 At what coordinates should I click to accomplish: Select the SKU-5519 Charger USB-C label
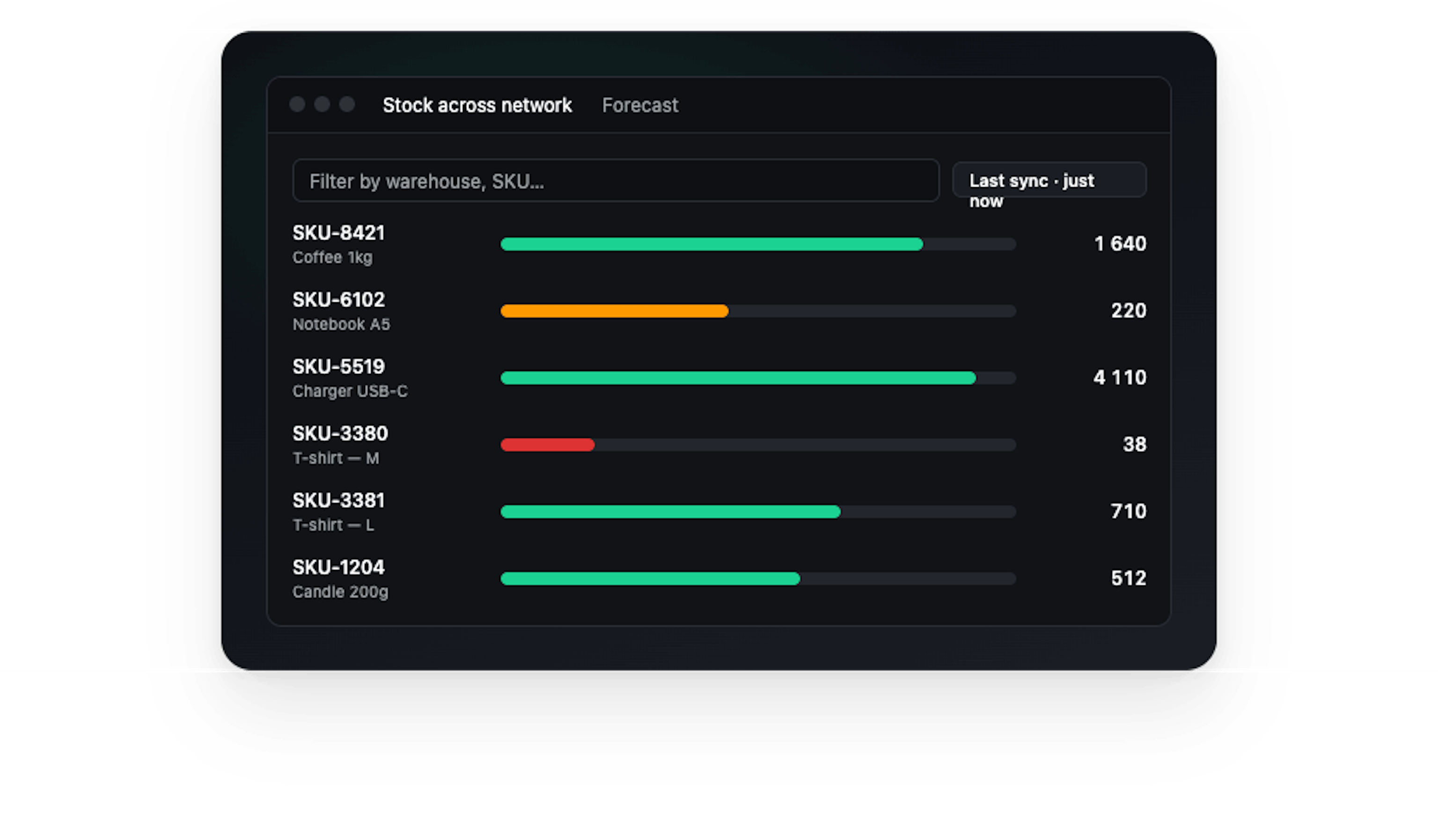click(x=349, y=377)
